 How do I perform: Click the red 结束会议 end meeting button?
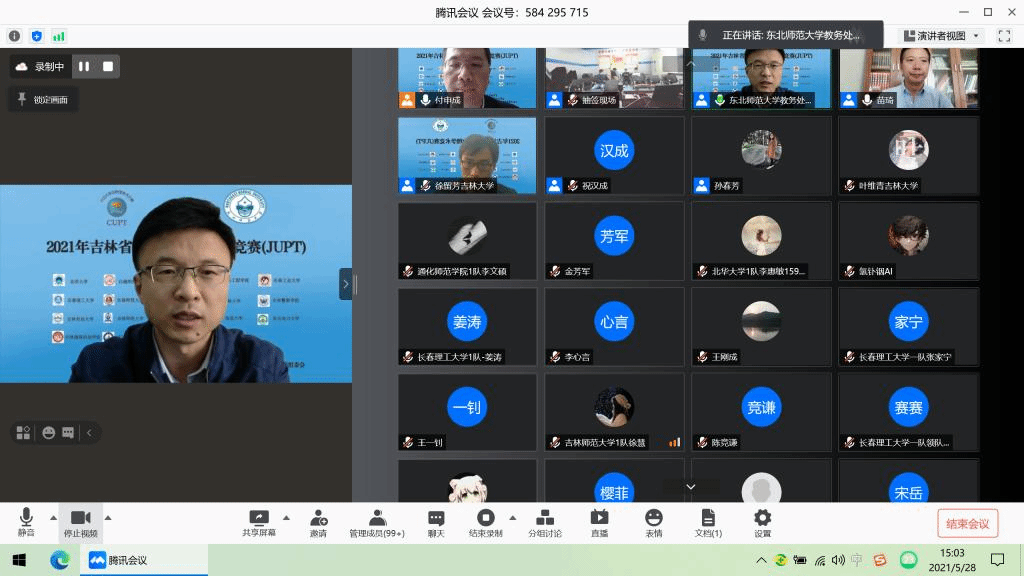[x=967, y=524]
